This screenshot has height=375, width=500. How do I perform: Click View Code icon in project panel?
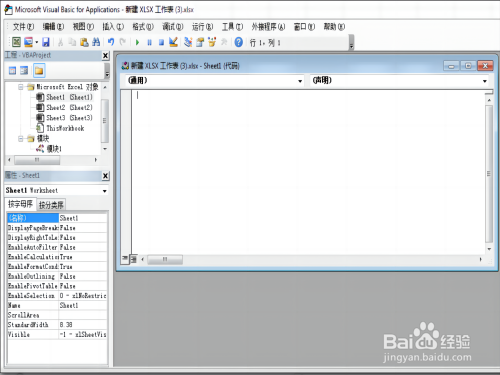(x=12, y=70)
